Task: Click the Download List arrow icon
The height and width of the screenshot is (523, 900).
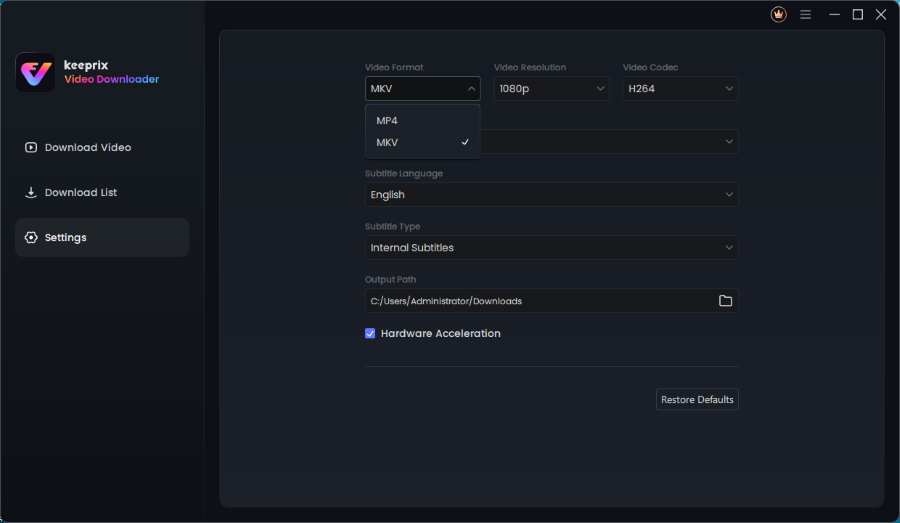Action: [31, 193]
